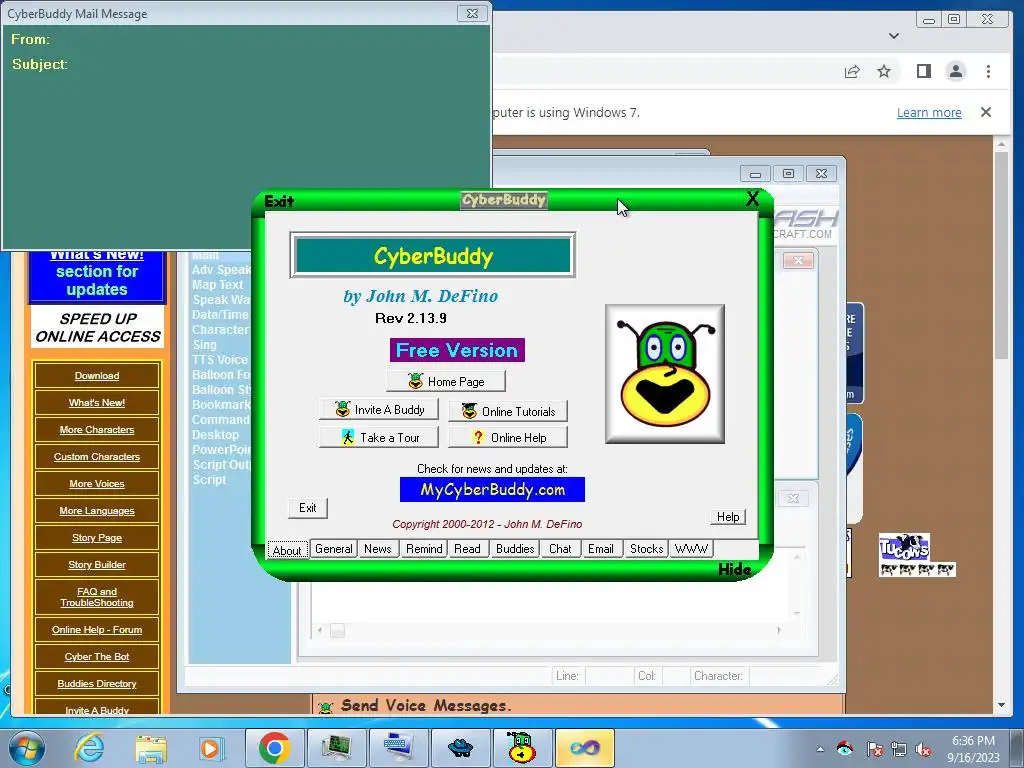
Task: Open the Email tab
Action: coord(601,549)
